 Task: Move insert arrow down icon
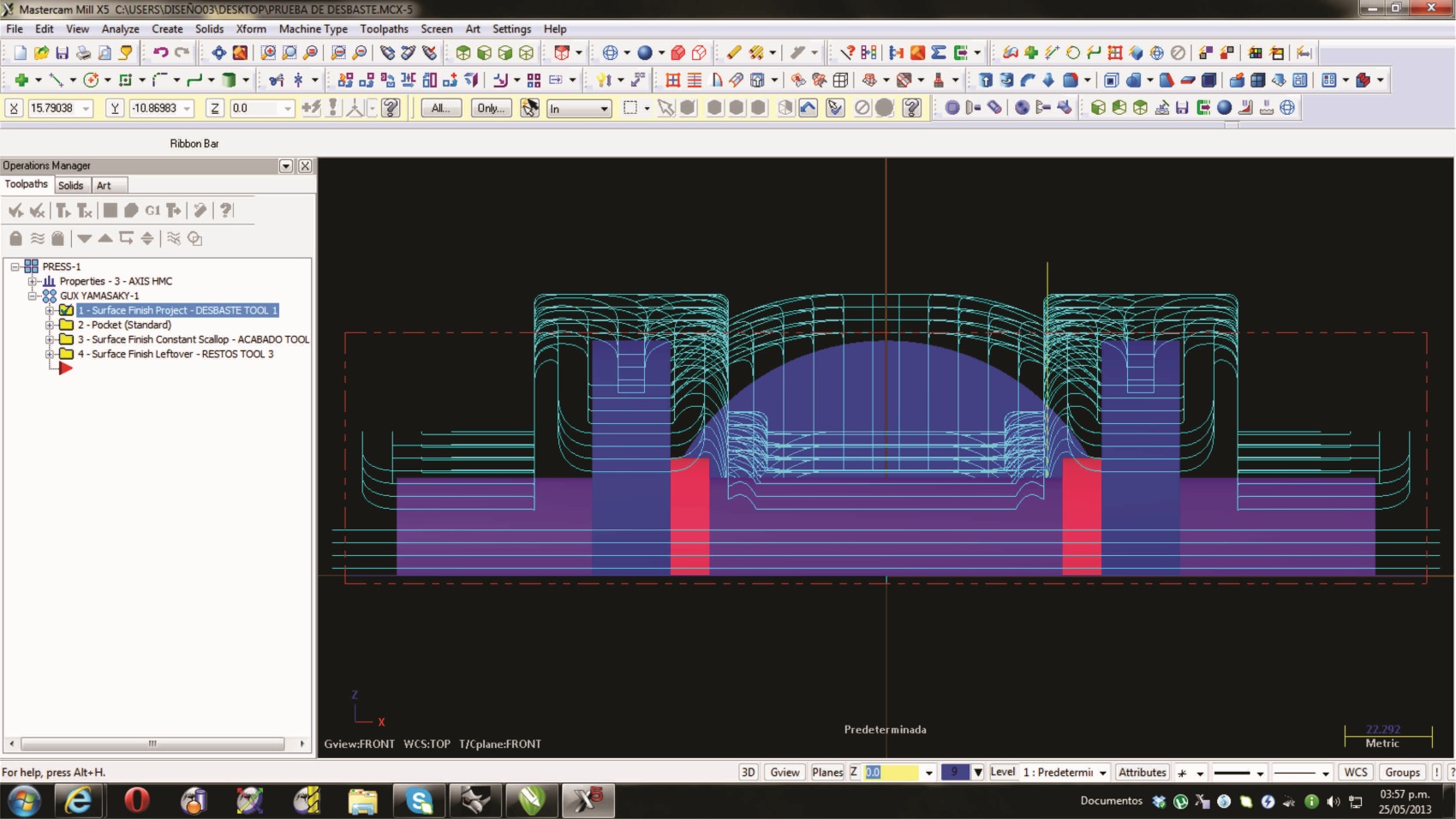[x=84, y=238]
